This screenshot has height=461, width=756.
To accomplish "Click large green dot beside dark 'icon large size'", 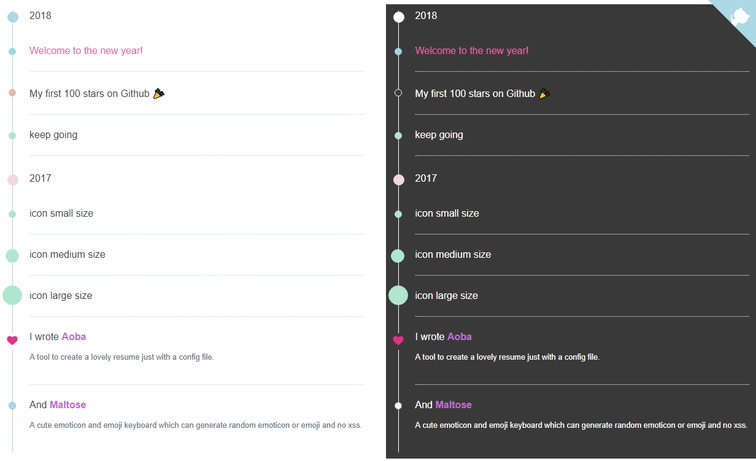I will 398,295.
